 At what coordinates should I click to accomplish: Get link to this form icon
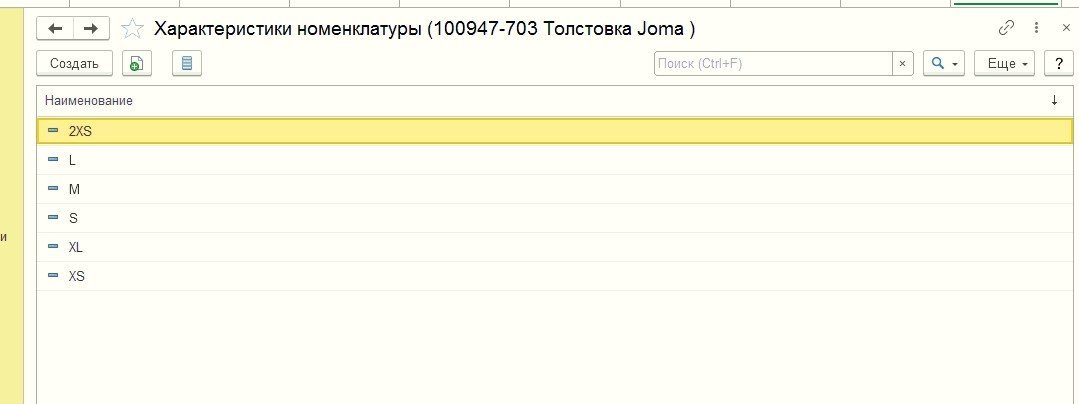[x=1006, y=28]
